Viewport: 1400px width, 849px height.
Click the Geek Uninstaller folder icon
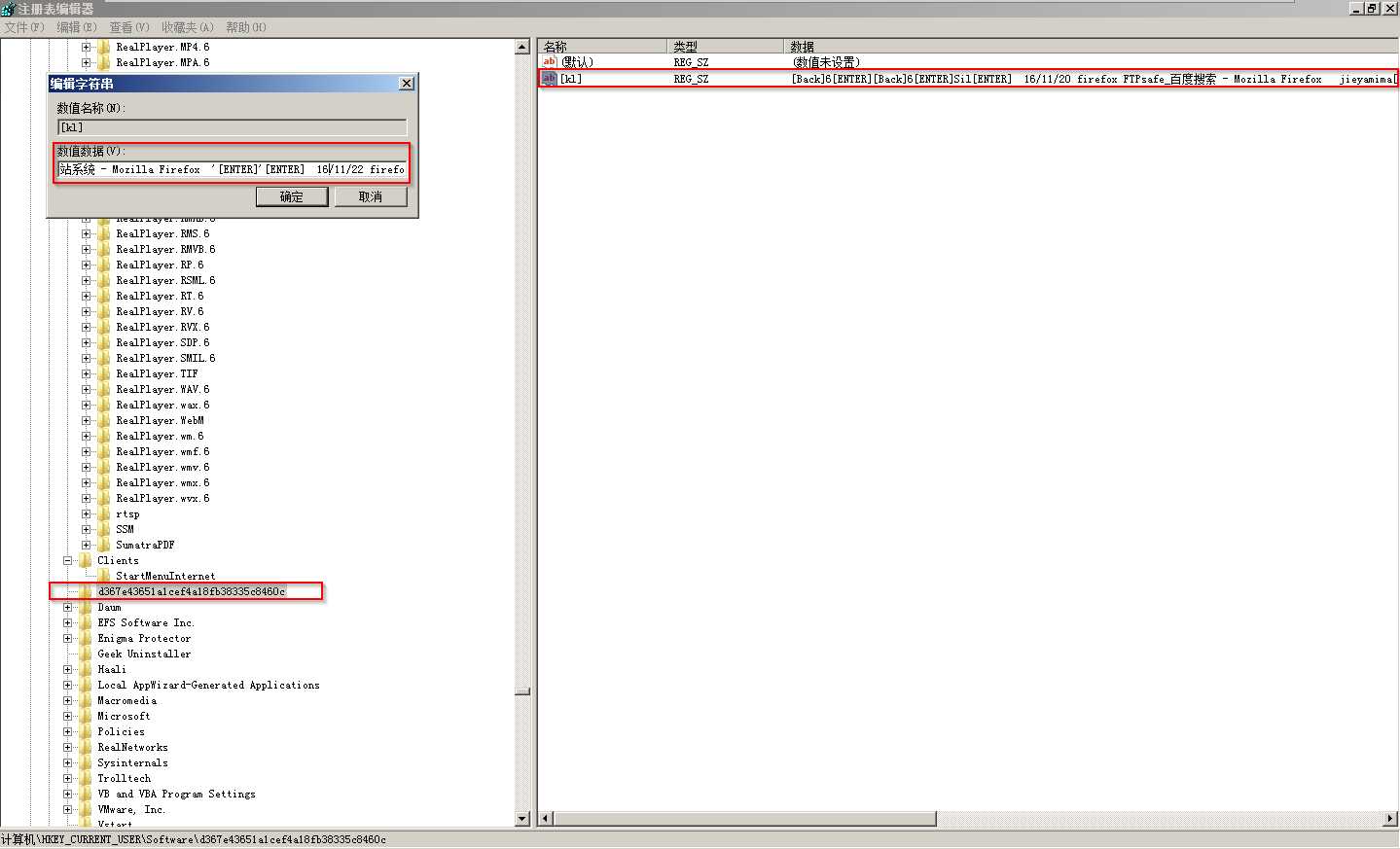(x=86, y=654)
